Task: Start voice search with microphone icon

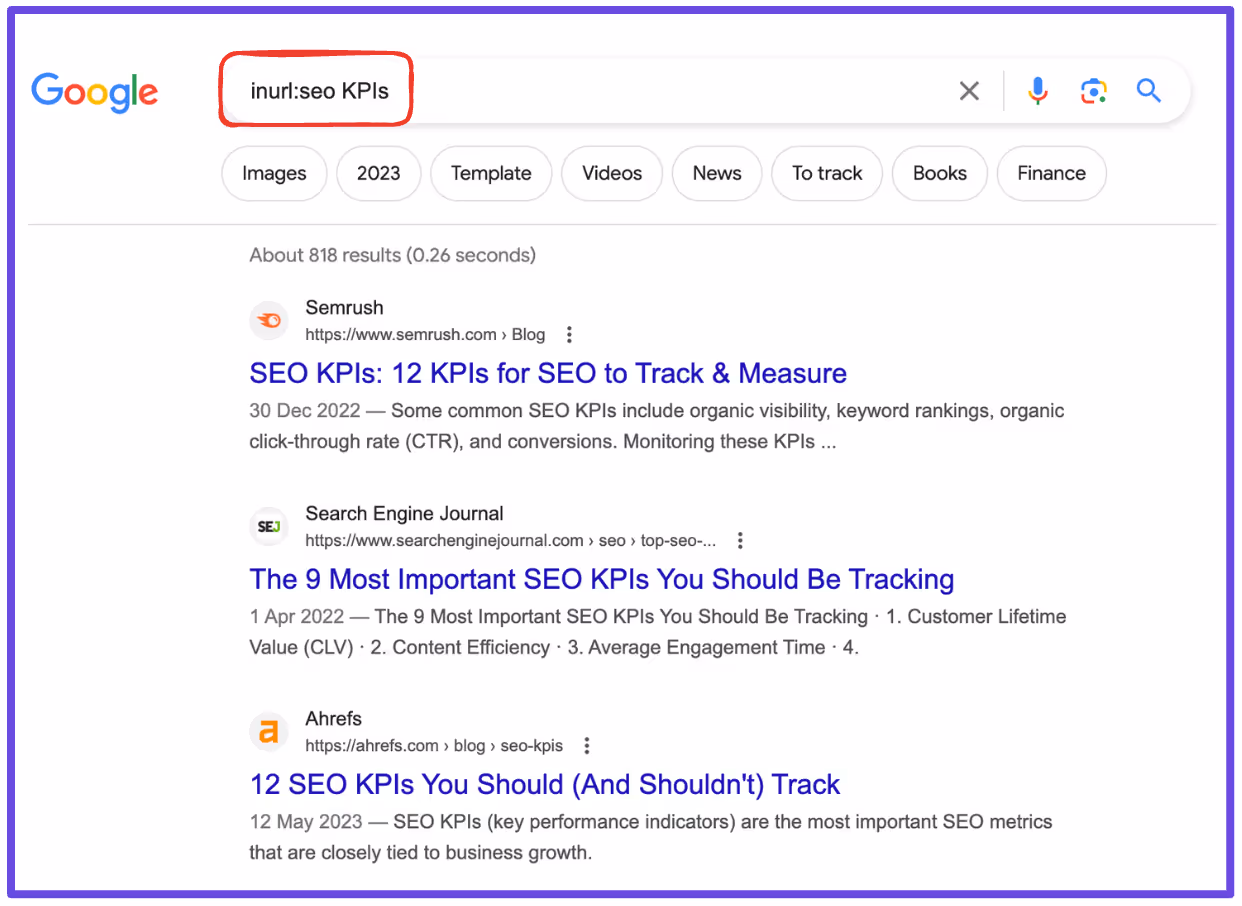Action: pos(1038,91)
